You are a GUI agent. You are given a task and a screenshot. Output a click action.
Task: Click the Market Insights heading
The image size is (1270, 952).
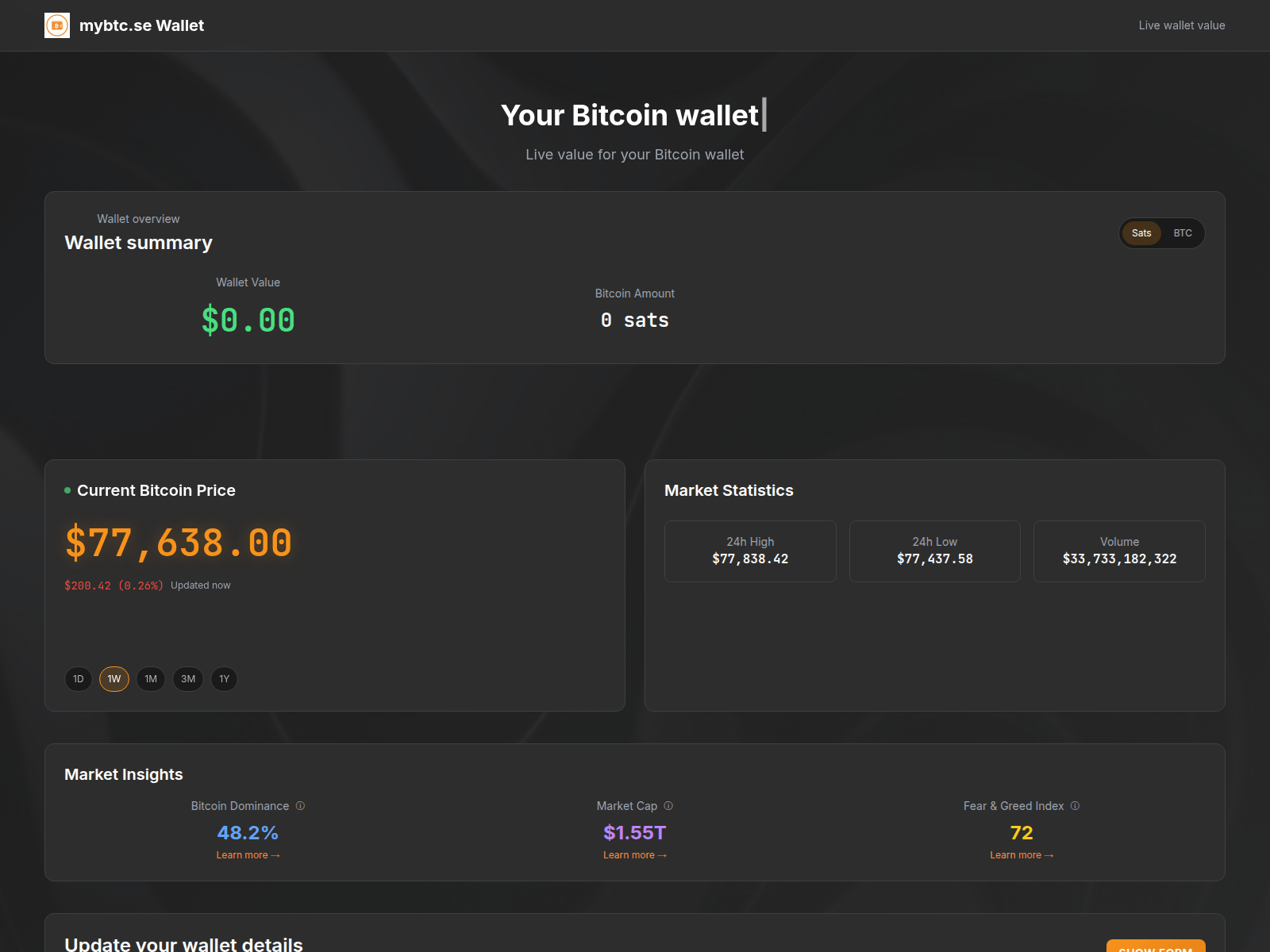[x=124, y=774]
